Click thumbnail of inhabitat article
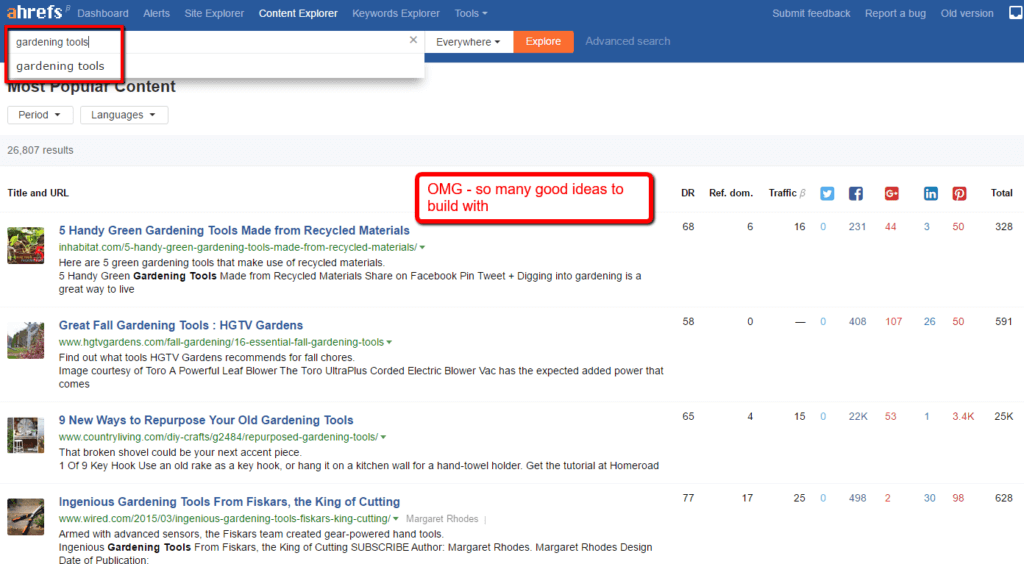This screenshot has height=564, width=1024. point(25,245)
